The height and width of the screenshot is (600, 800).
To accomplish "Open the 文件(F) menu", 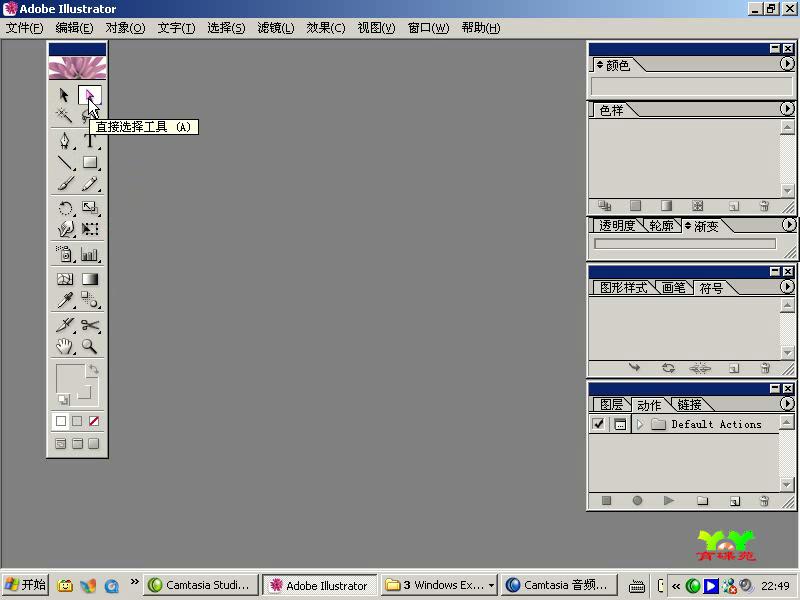I will tap(24, 28).
